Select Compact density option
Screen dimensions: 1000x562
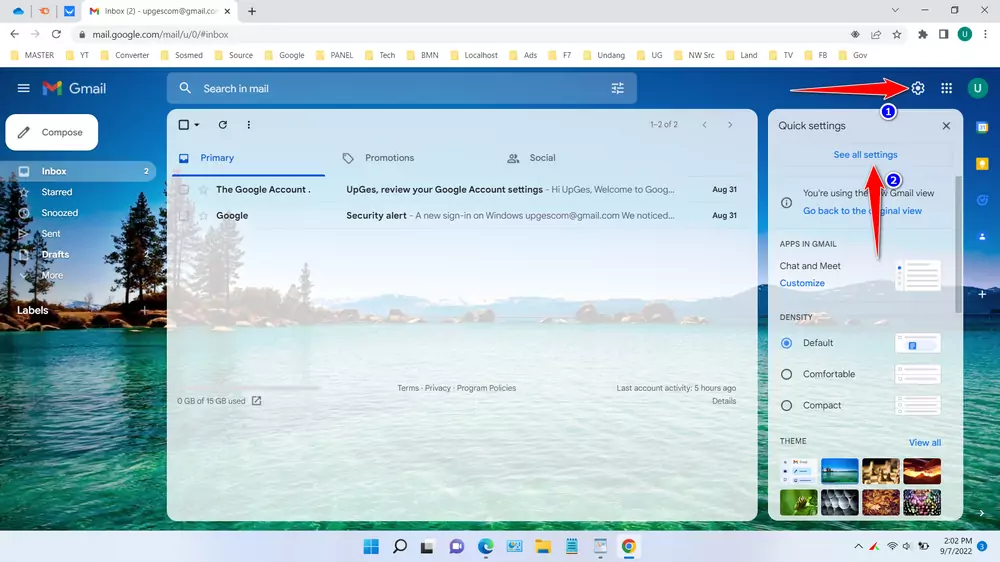pyautogui.click(x=786, y=406)
